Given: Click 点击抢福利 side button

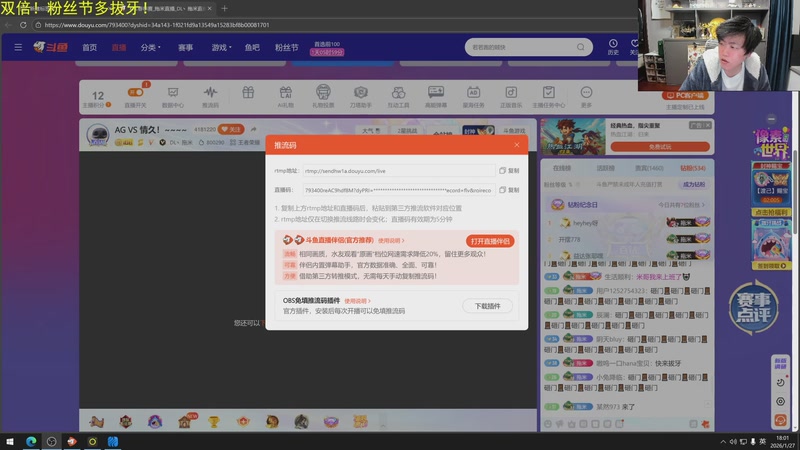Looking at the screenshot, I should click(x=771, y=212).
